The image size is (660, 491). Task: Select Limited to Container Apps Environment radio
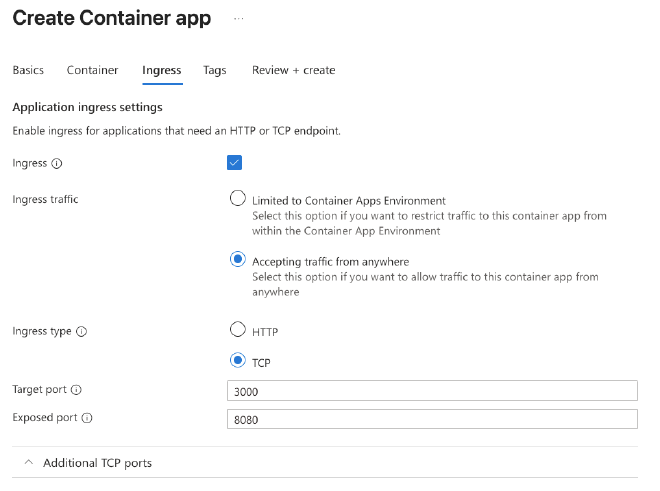[238, 198]
